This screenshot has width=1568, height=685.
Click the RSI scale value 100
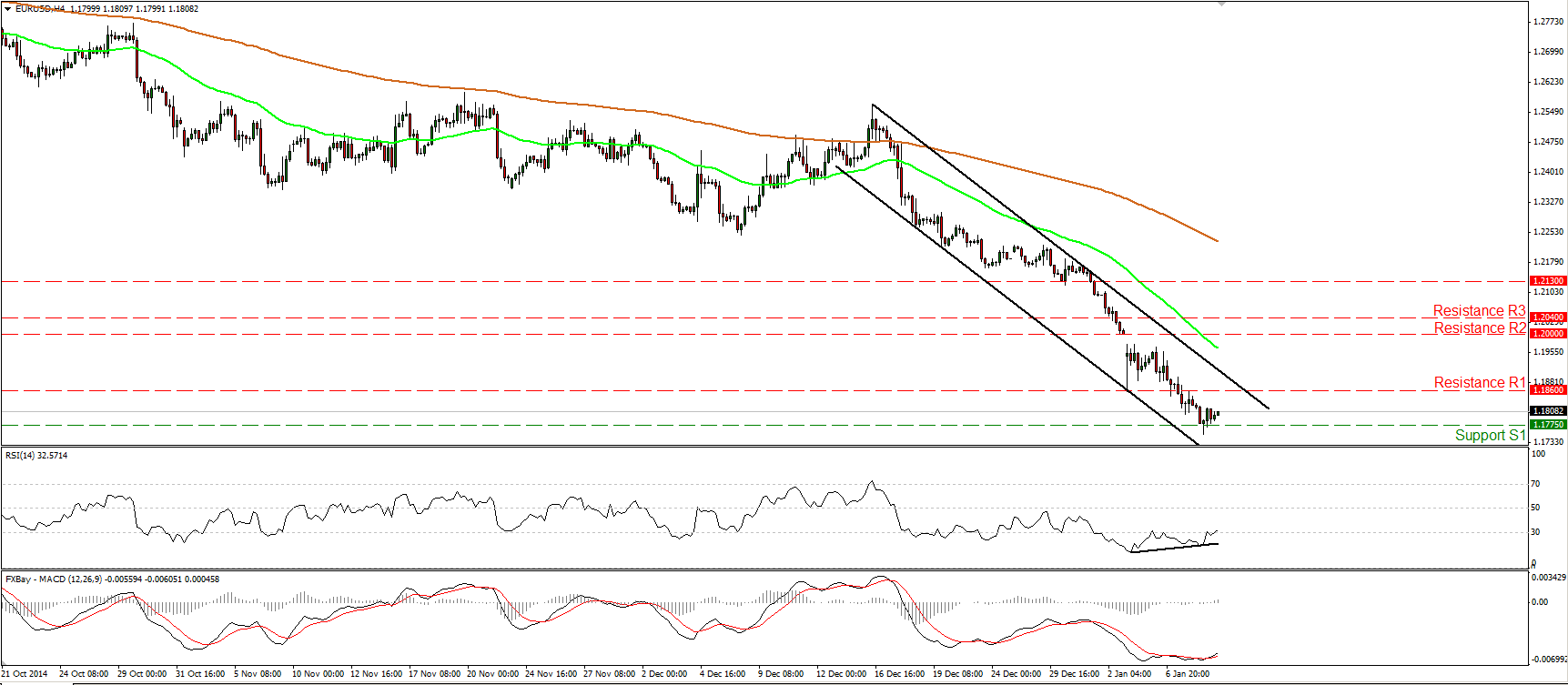click(1538, 454)
